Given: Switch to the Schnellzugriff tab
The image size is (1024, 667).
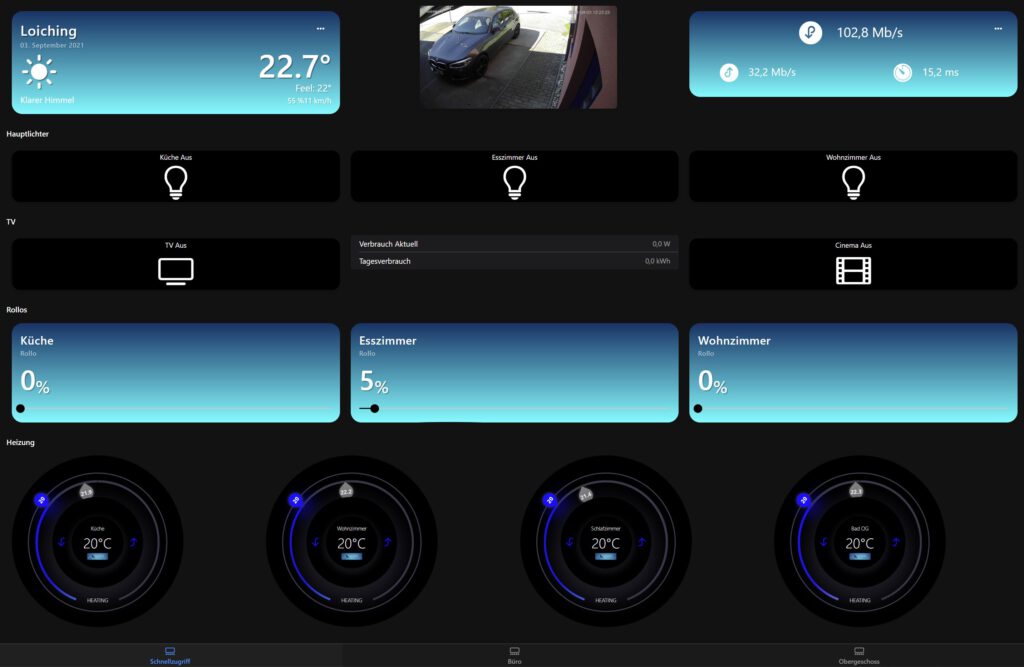Looking at the screenshot, I should click(x=170, y=655).
